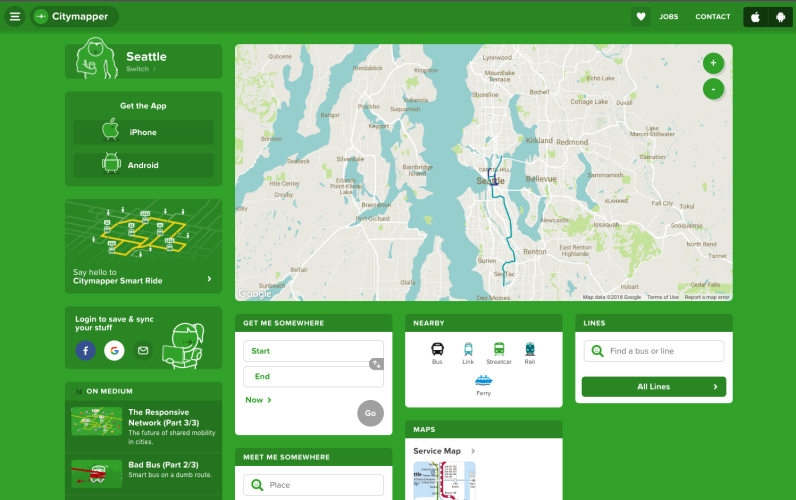Login with email envelope icon

[143, 350]
